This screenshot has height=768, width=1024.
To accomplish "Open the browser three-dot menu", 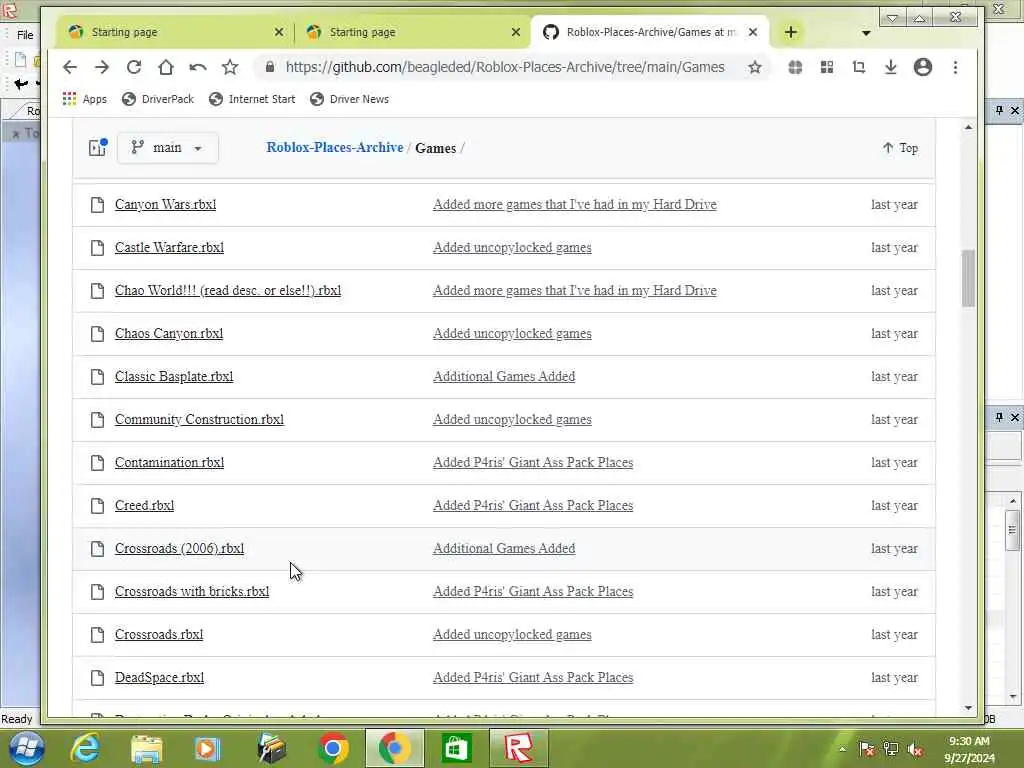I will (955, 67).
